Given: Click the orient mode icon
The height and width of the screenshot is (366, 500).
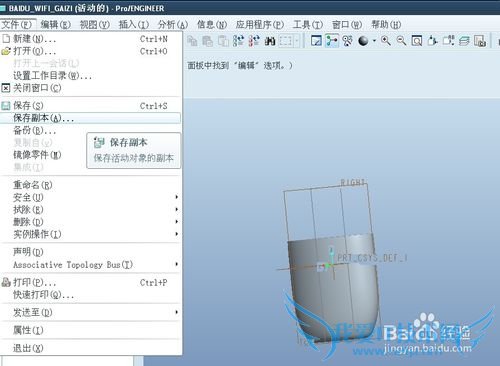Looking at the screenshot, I should click(x=347, y=41).
